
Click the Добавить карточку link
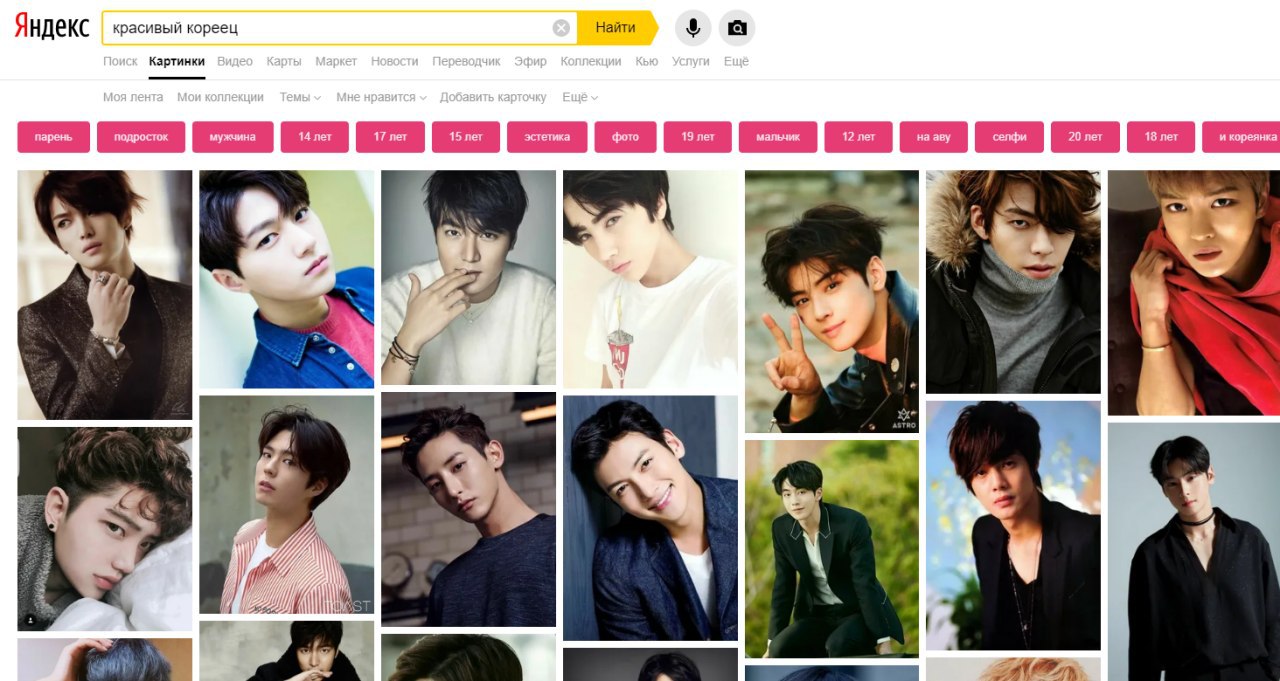click(x=493, y=97)
